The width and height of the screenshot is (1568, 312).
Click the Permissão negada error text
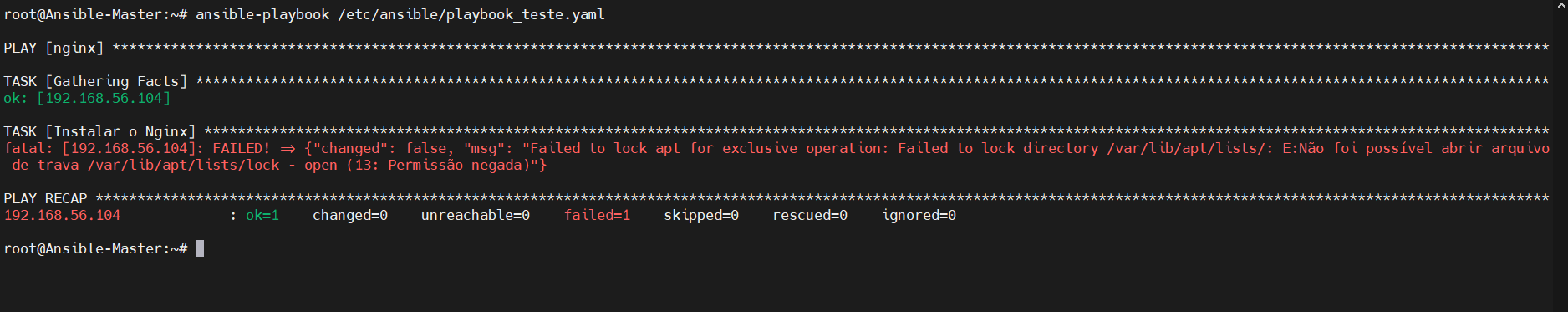click(455, 165)
